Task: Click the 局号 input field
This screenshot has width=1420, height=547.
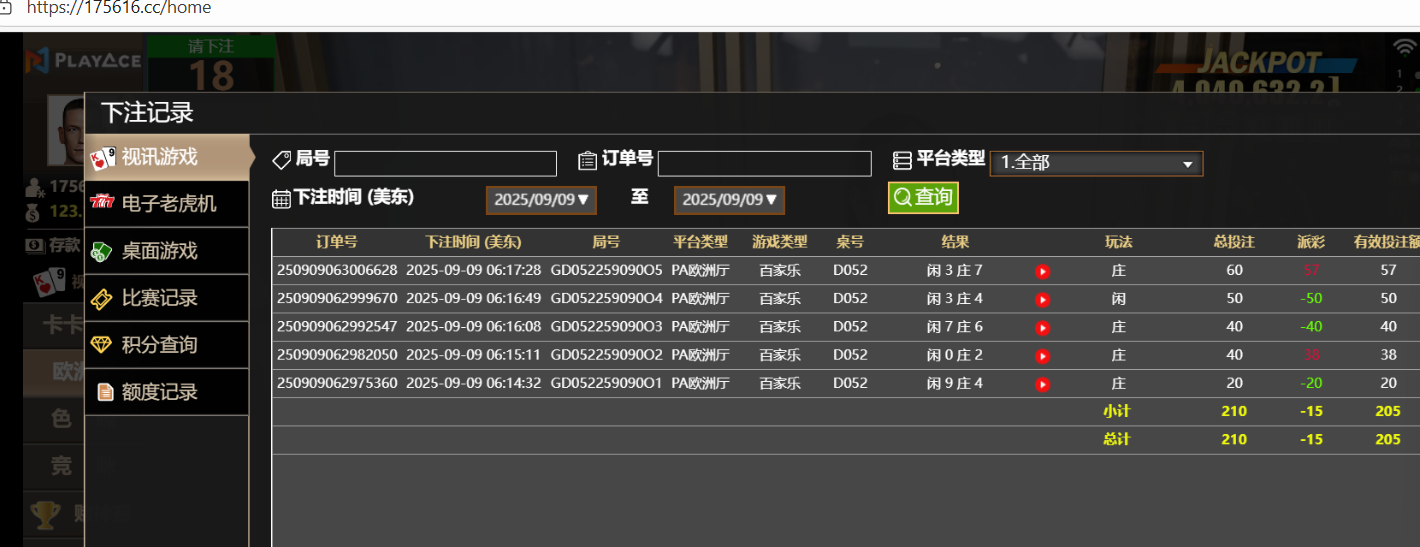Action: click(x=445, y=163)
